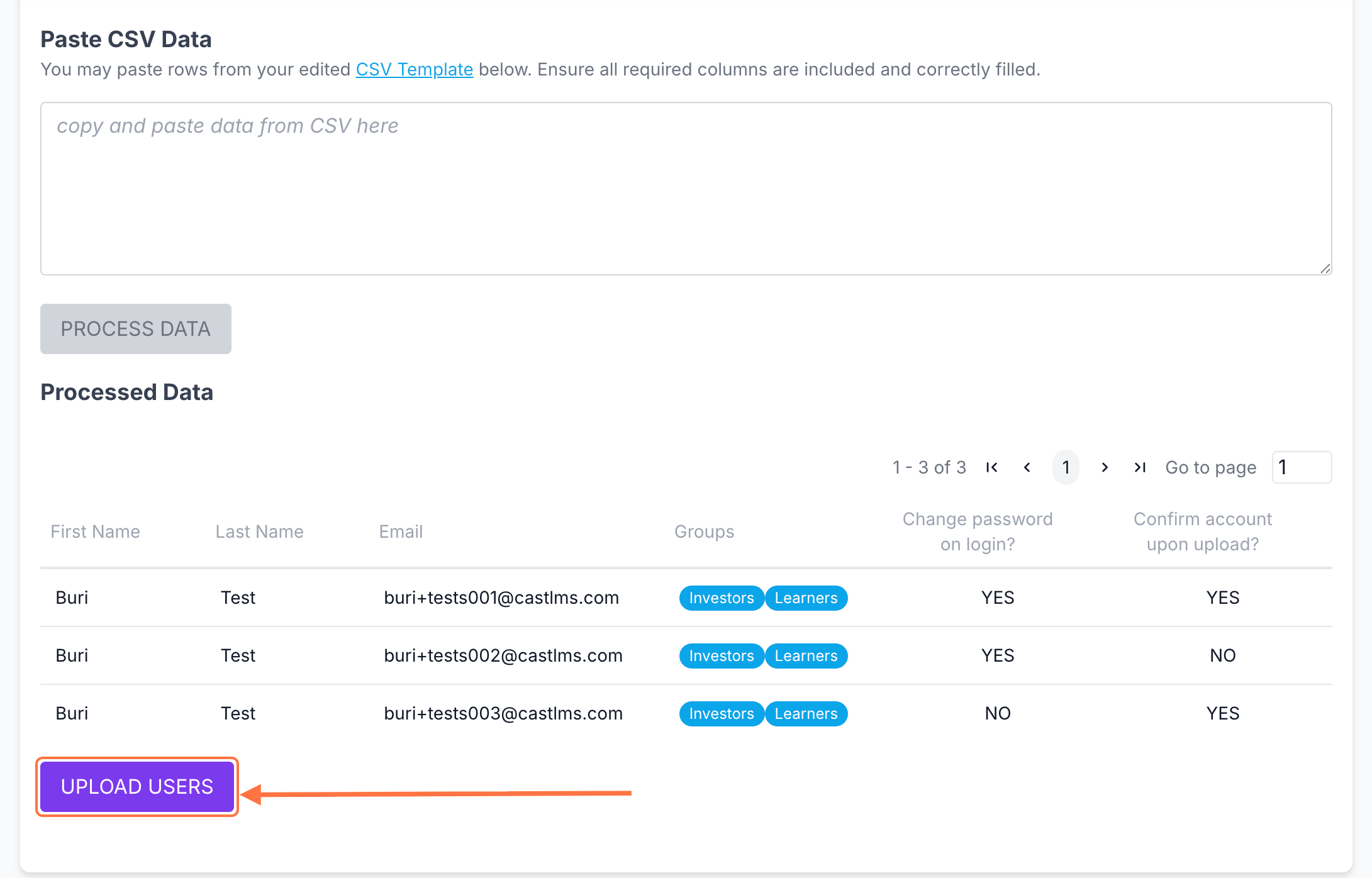Select buri+tests002@castlms.com email cell
The height and width of the screenshot is (878, 1372).
coord(503,655)
